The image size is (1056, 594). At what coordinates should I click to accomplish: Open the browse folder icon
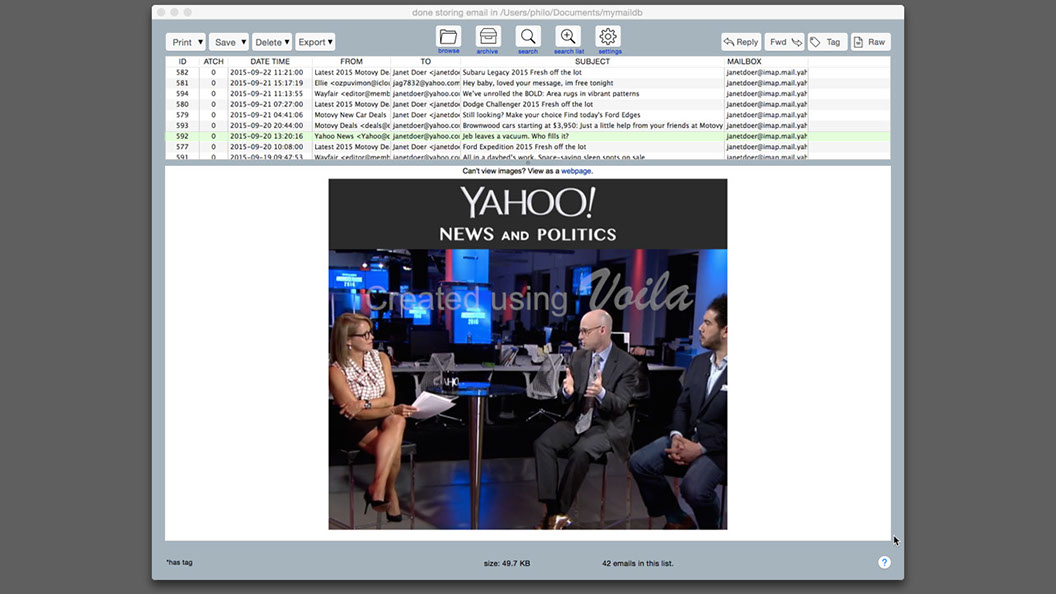tap(449, 38)
